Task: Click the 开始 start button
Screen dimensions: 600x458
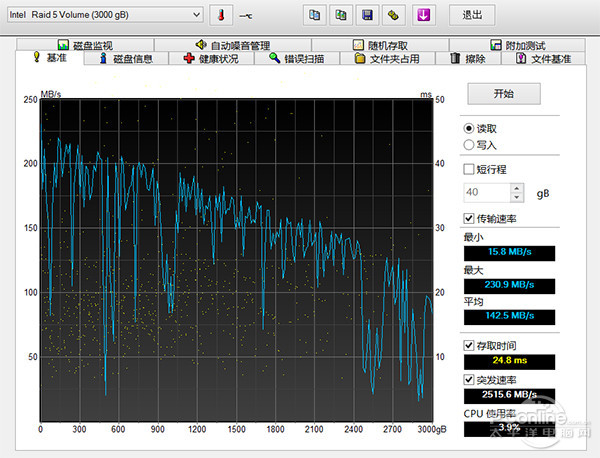Action: tap(503, 93)
